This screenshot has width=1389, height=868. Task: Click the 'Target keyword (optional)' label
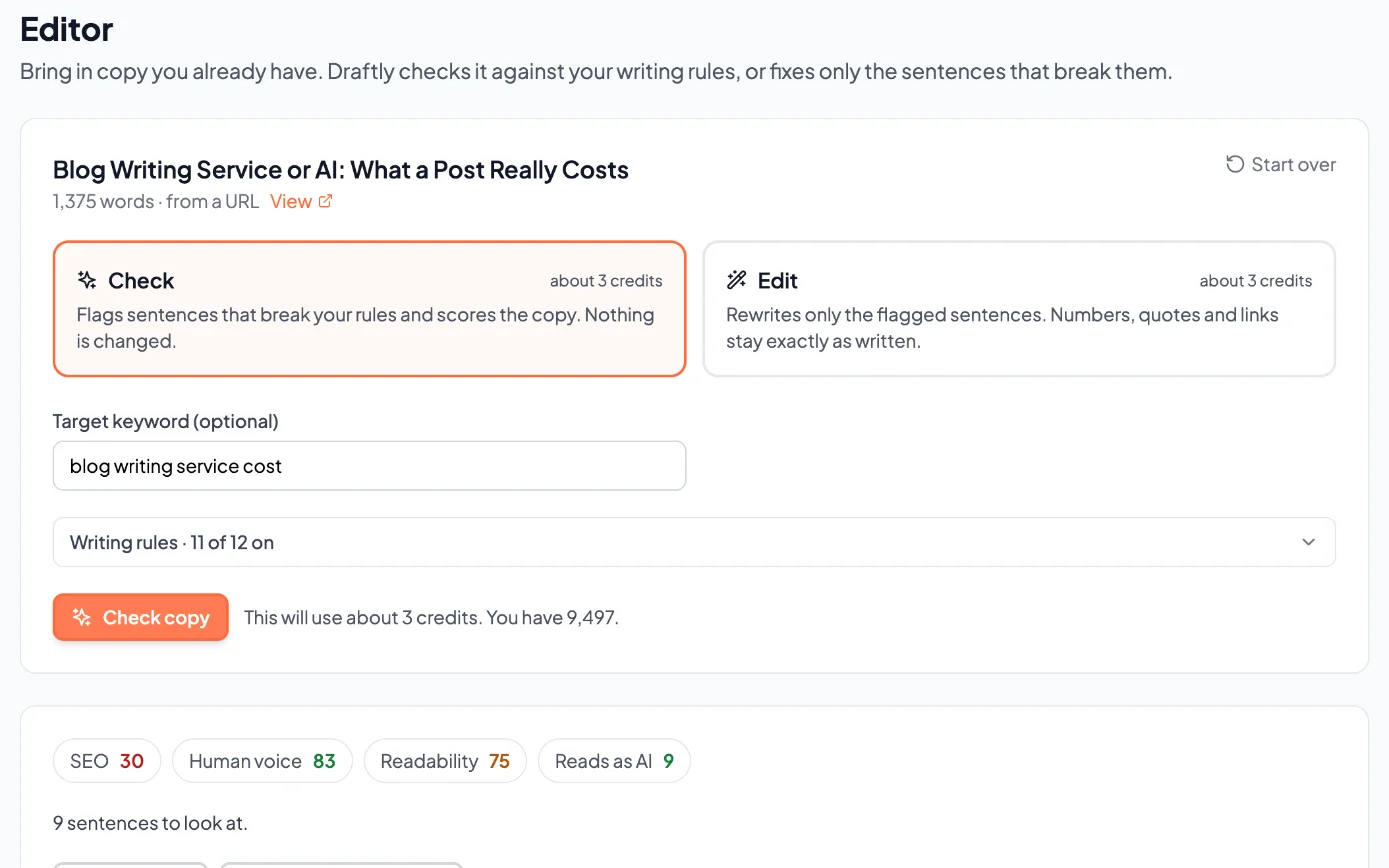(x=166, y=421)
